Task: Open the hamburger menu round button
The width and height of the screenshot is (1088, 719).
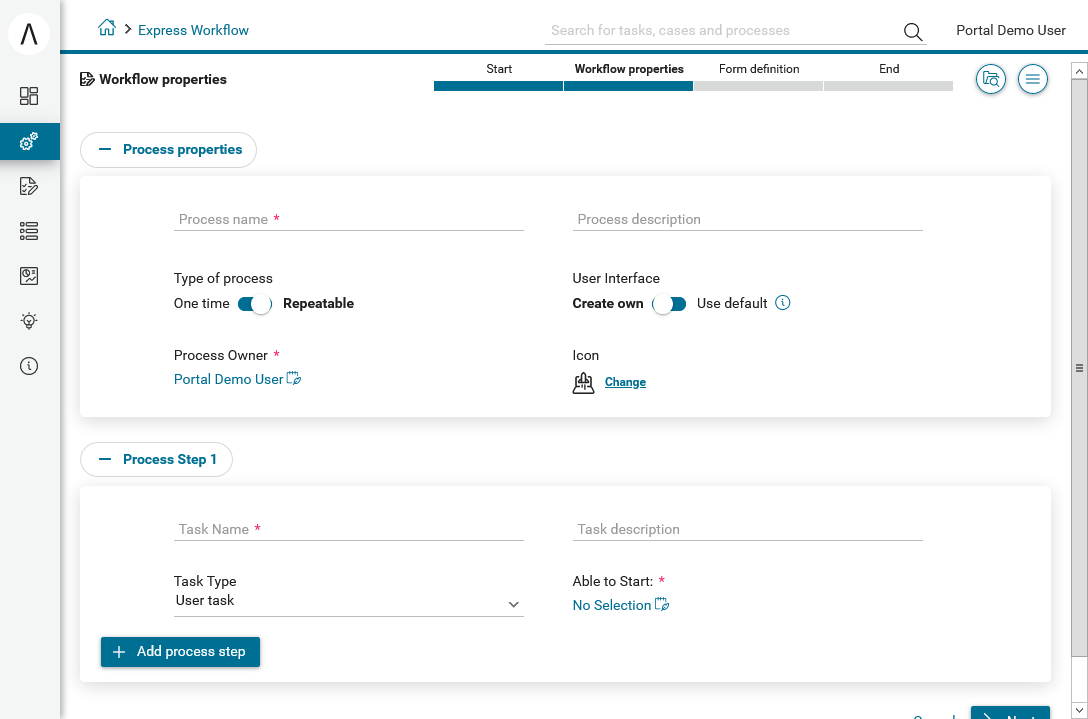Action: coord(1032,79)
